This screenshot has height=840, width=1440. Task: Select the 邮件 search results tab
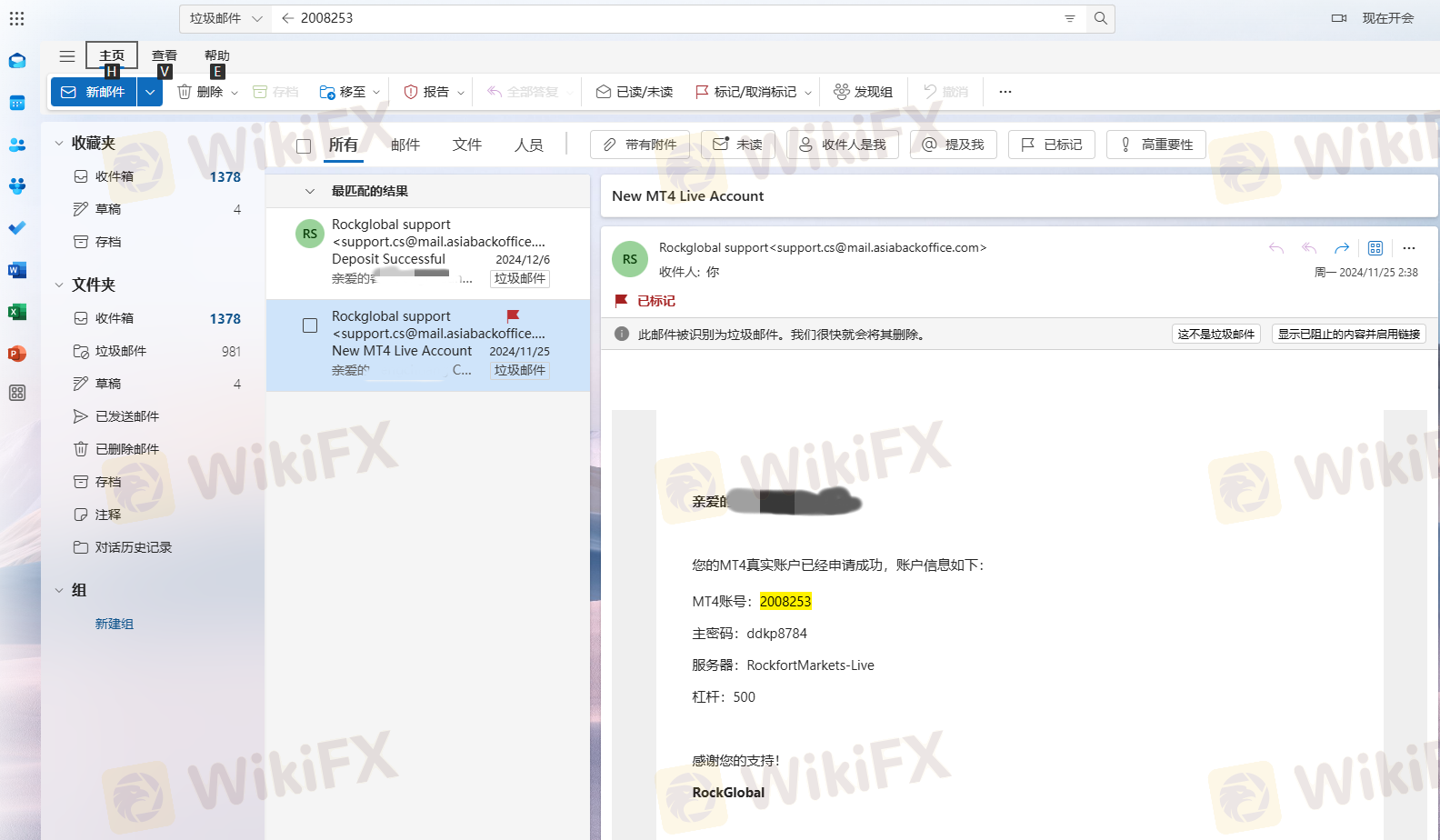pos(405,145)
